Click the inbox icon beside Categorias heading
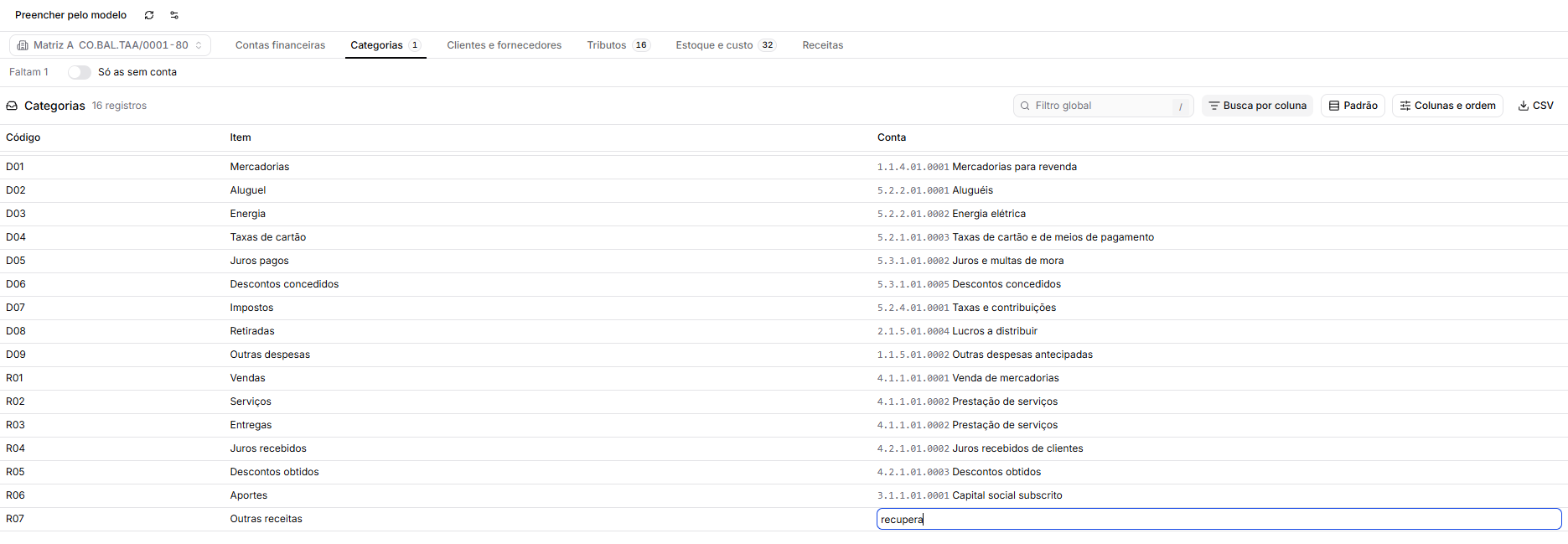Viewport: 1568px width, 544px height. click(x=12, y=105)
